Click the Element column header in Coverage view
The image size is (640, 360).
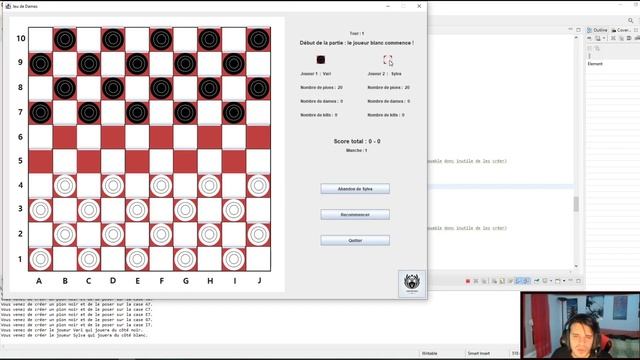595,64
